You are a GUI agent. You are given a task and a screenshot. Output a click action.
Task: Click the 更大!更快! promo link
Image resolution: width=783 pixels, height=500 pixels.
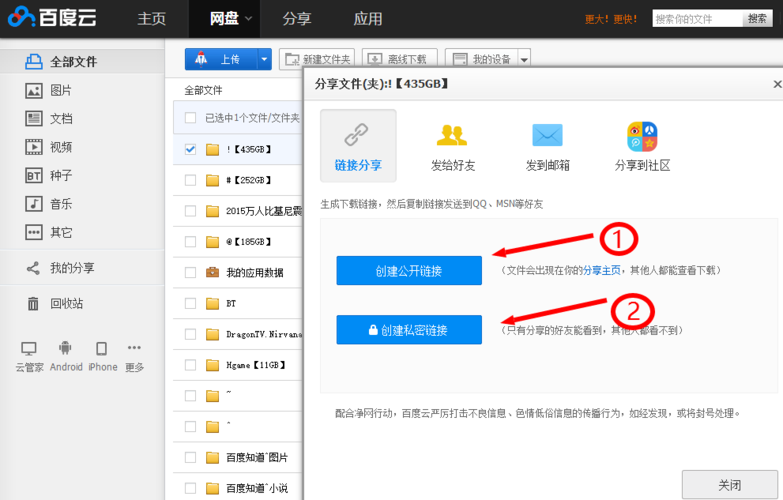pyautogui.click(x=611, y=19)
